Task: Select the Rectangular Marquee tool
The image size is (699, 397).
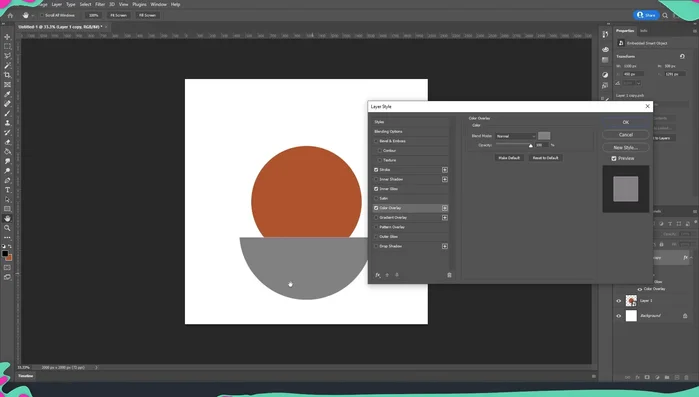Action: tap(8, 46)
